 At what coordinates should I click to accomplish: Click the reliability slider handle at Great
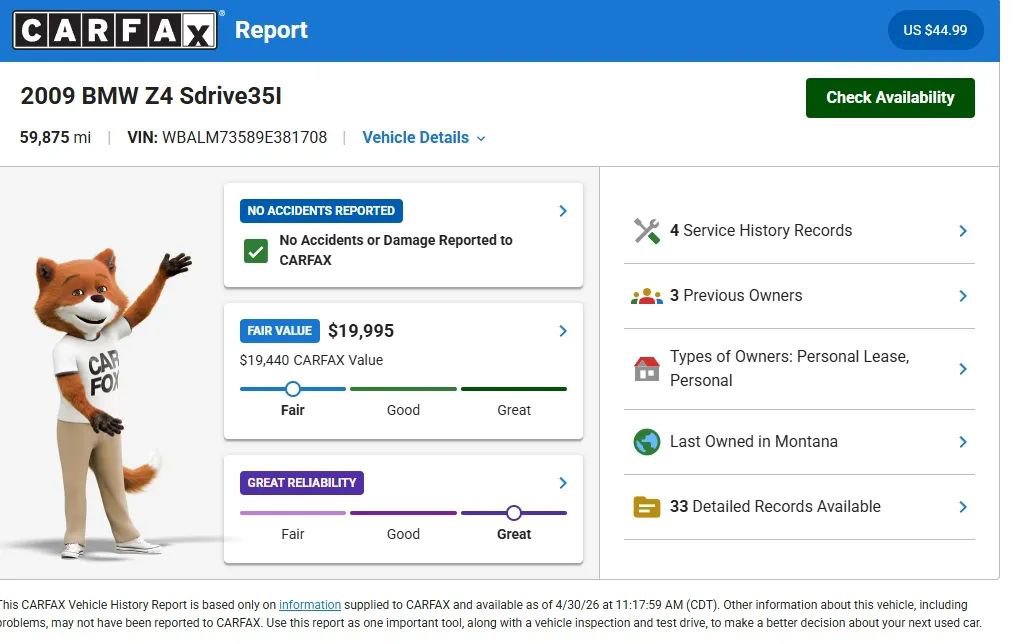pos(514,513)
